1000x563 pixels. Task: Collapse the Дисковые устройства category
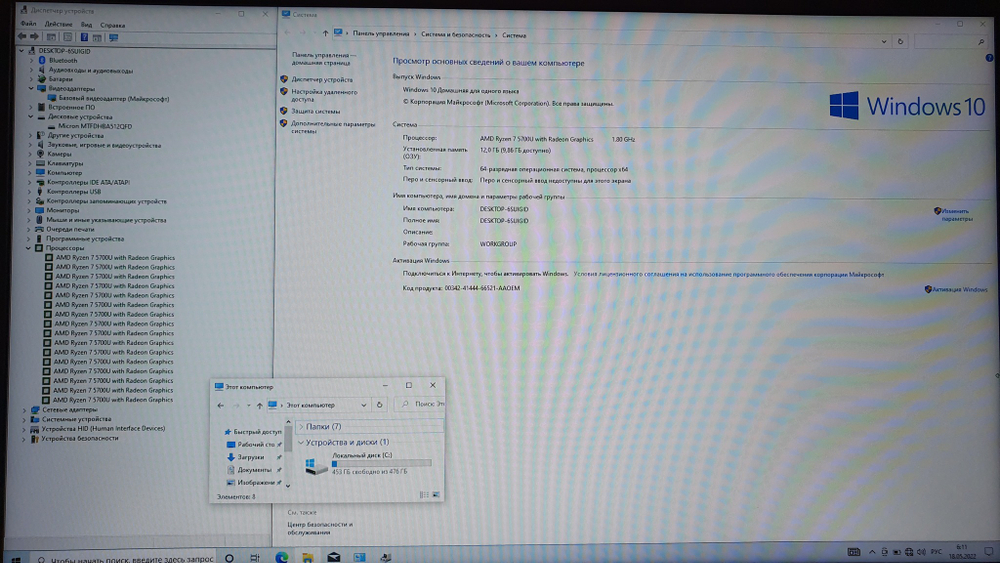[x=30, y=117]
